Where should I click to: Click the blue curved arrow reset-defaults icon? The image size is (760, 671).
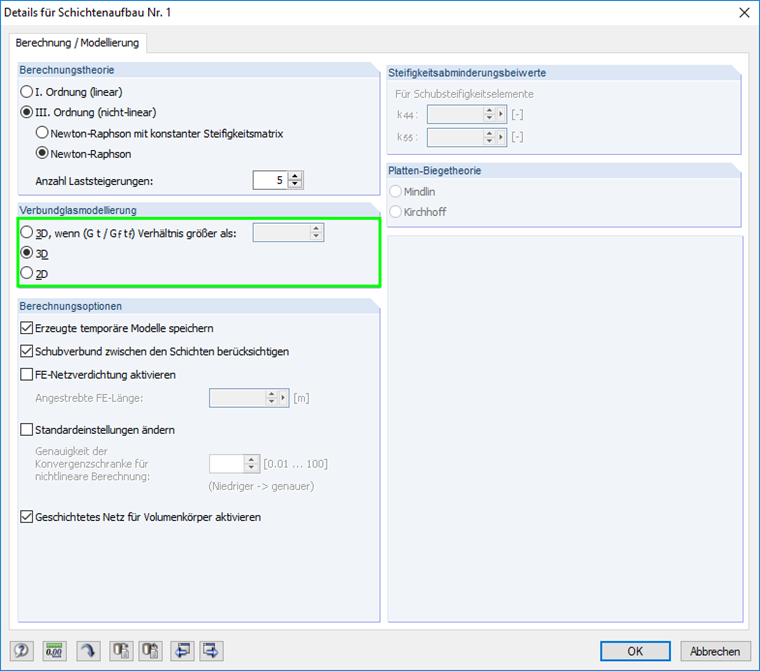[x=88, y=651]
